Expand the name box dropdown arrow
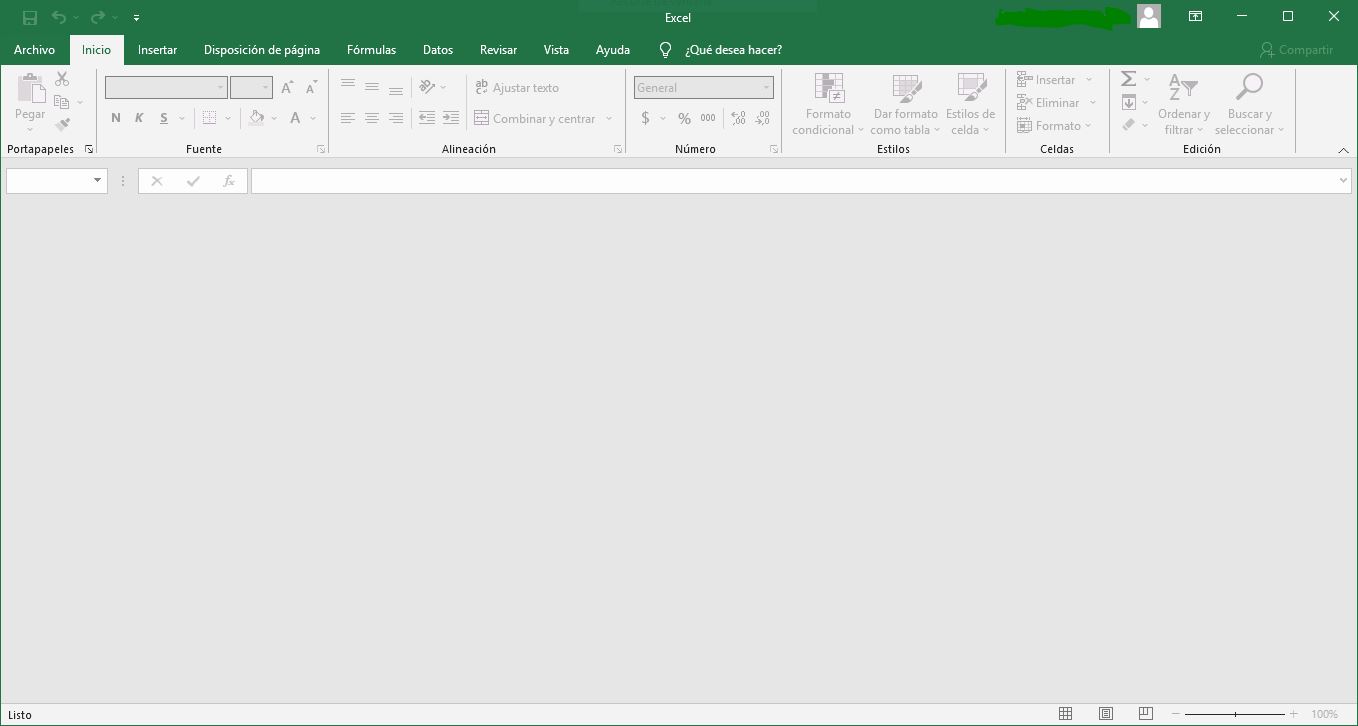Image resolution: width=1358 pixels, height=726 pixels. tap(97, 181)
